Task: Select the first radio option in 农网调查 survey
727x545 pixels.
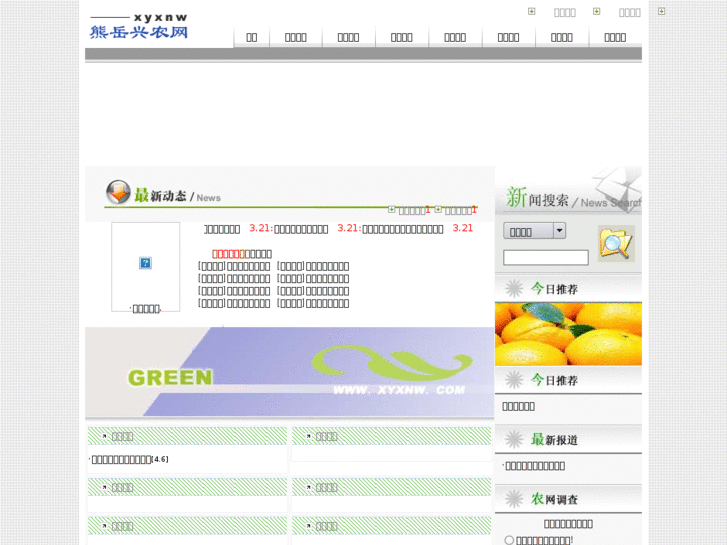Action: point(509,540)
